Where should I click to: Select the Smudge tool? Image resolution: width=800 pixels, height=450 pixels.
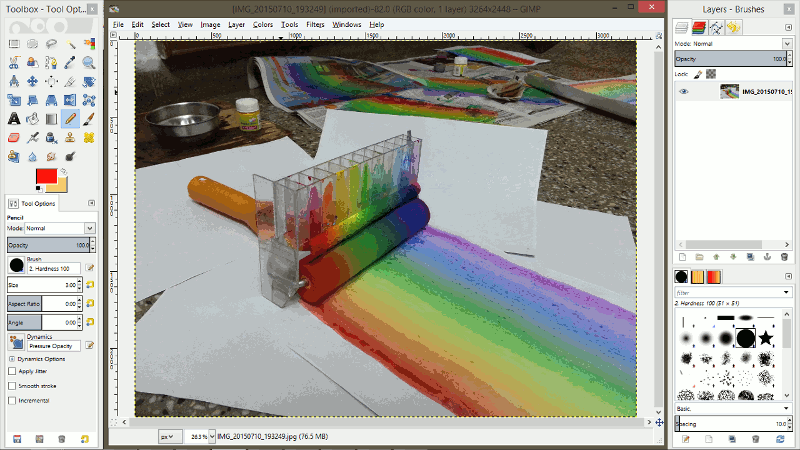(x=52, y=157)
